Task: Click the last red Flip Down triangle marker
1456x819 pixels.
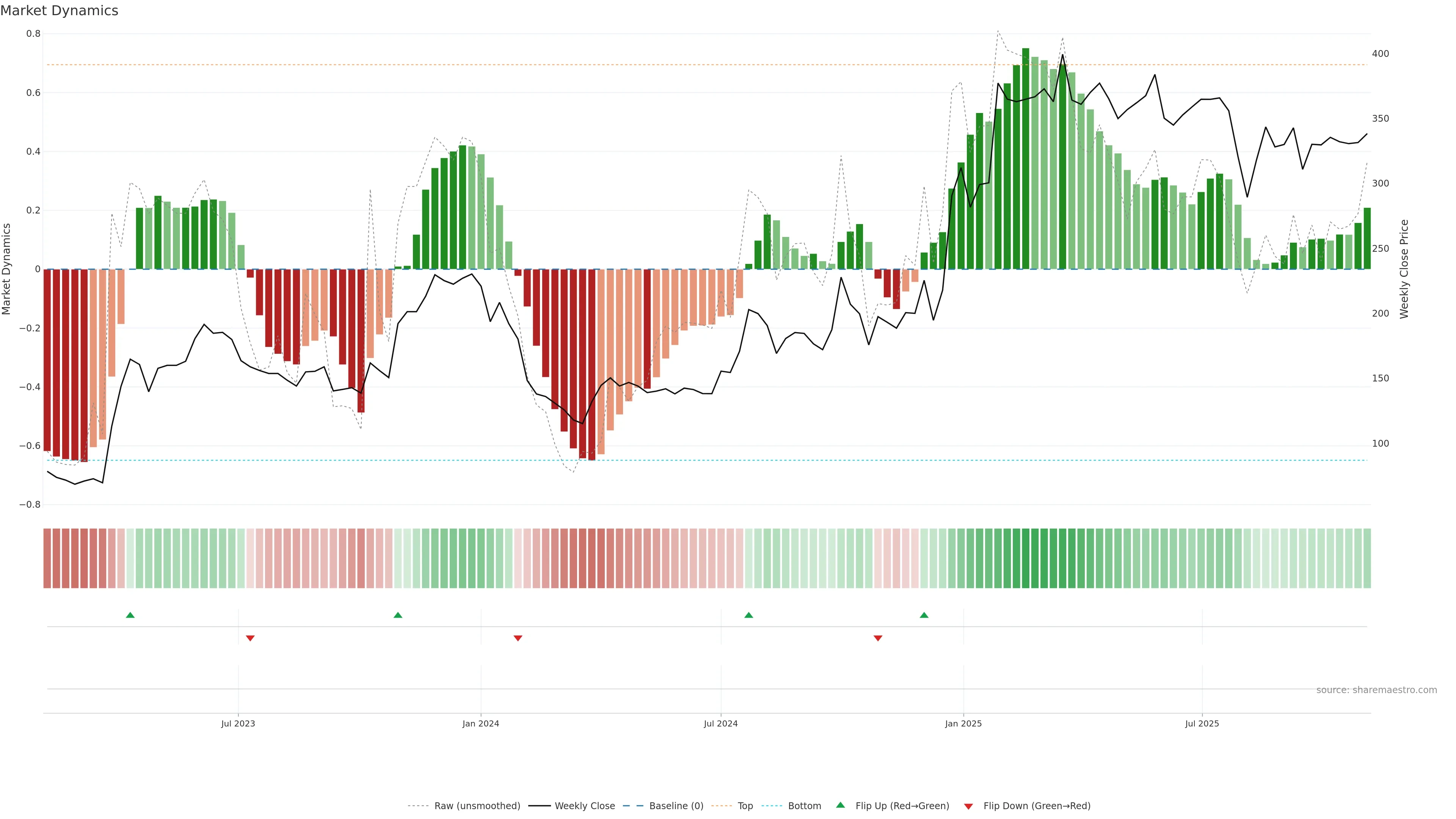Action: (878, 638)
